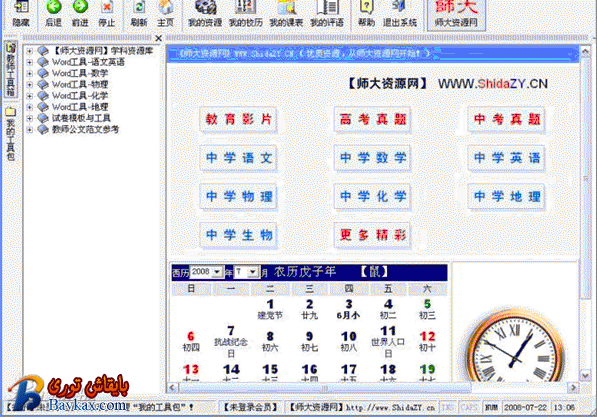Click the horizontal scrollbar left arrow

click(x=172, y=388)
